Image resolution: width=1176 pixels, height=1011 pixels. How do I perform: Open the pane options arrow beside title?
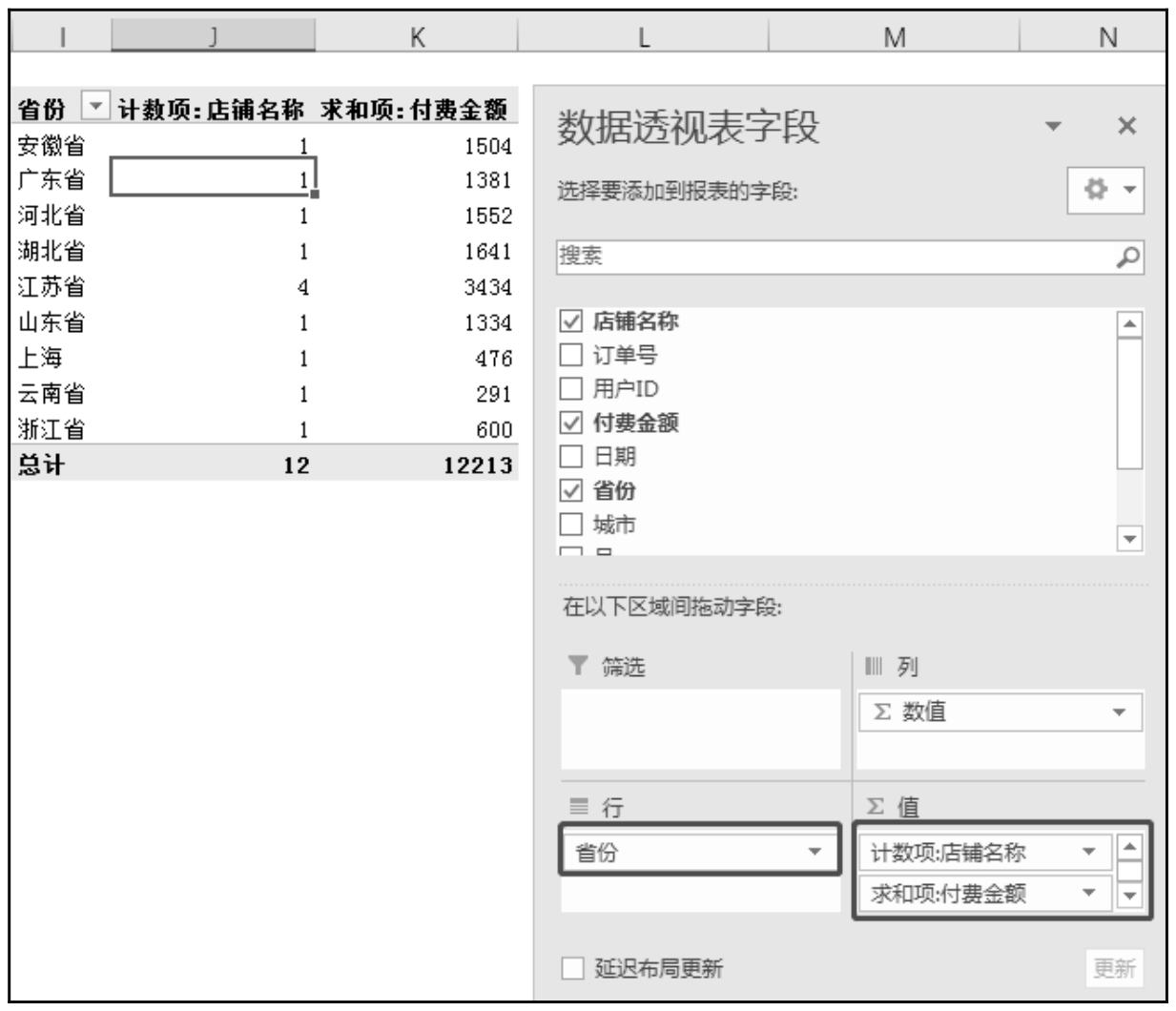[x=1053, y=126]
